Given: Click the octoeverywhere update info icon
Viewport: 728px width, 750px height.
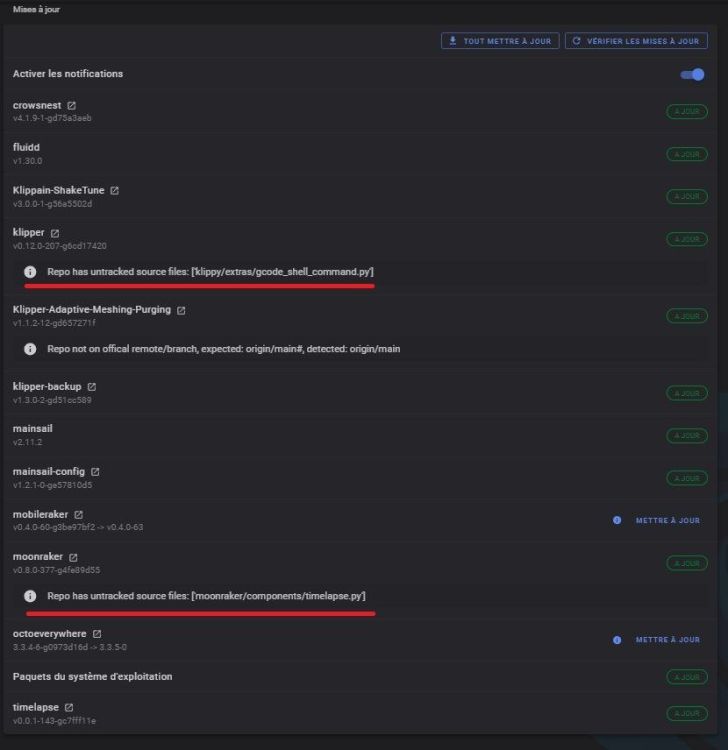Looking at the screenshot, I should tap(617, 640).
